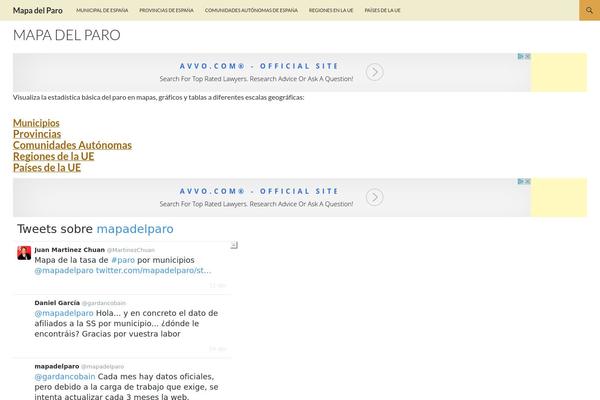Click the lower AVVO.COM Official Site ad title

coord(259,191)
